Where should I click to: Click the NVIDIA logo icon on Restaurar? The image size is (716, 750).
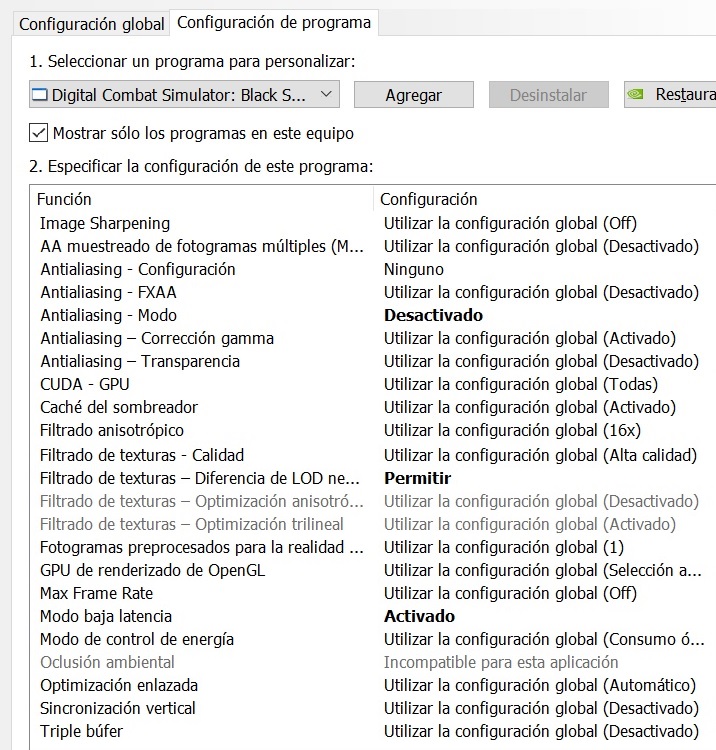point(636,94)
